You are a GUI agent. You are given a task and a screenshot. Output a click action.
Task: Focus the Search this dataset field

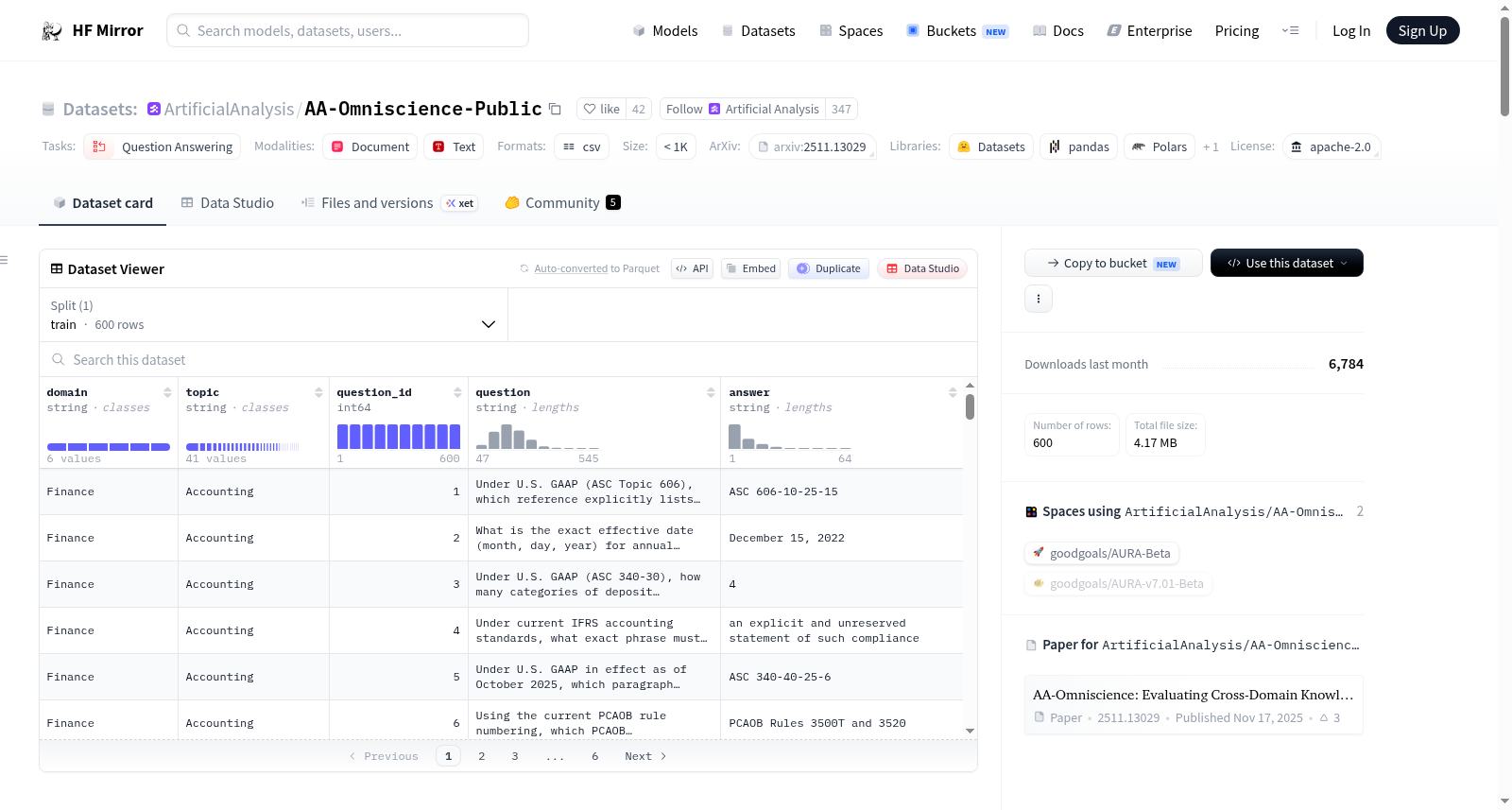(508, 359)
